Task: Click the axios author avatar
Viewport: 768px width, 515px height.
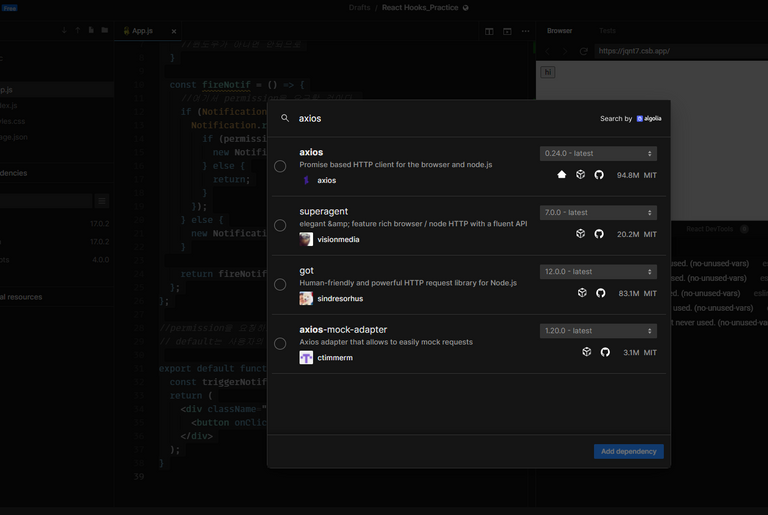Action: [306, 180]
